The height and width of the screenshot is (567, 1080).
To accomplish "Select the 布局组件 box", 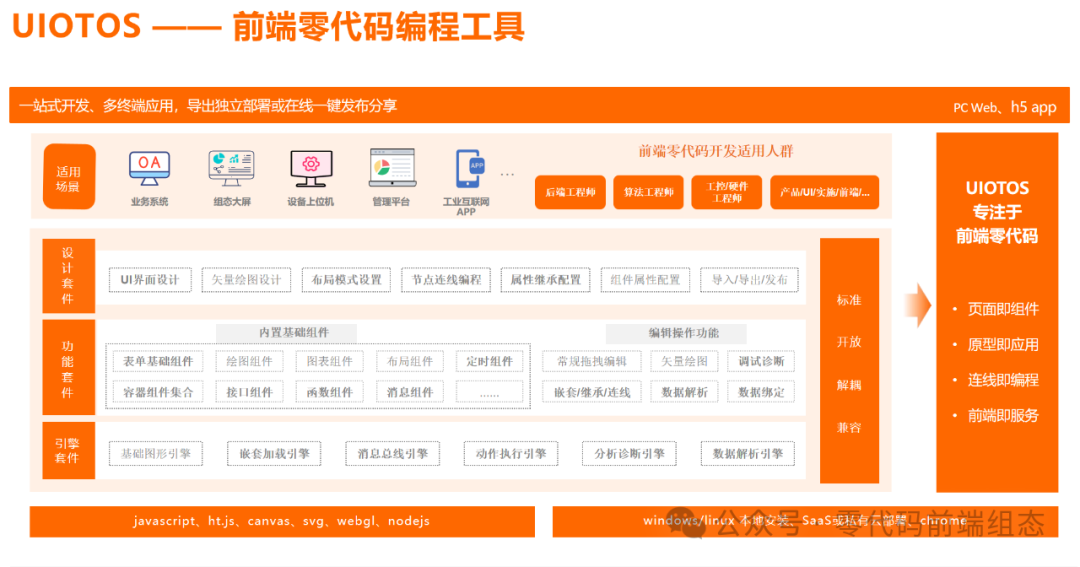I will click(410, 361).
